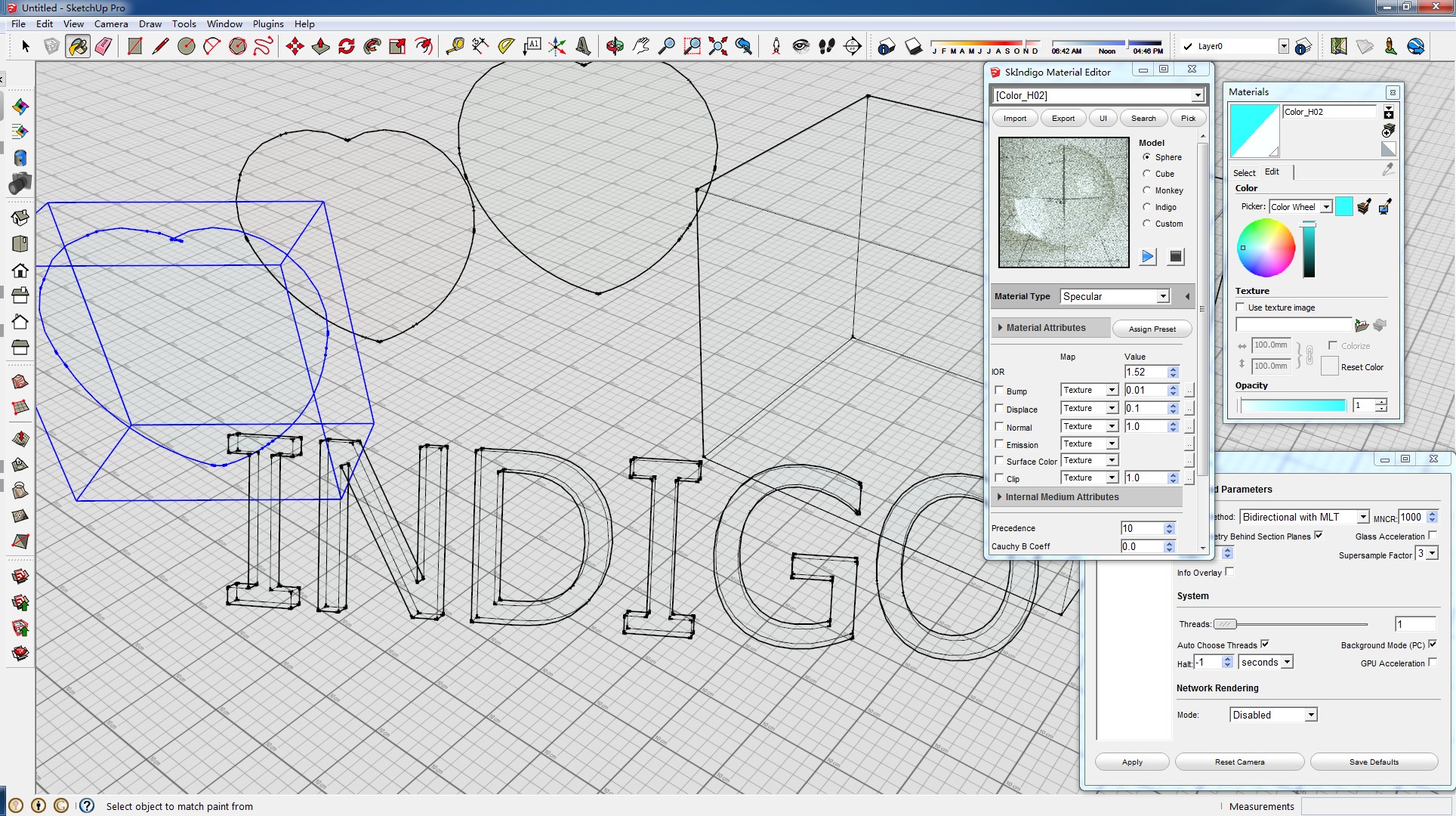Check Use texture image option
The width and height of the screenshot is (1456, 816).
tap(1240, 307)
